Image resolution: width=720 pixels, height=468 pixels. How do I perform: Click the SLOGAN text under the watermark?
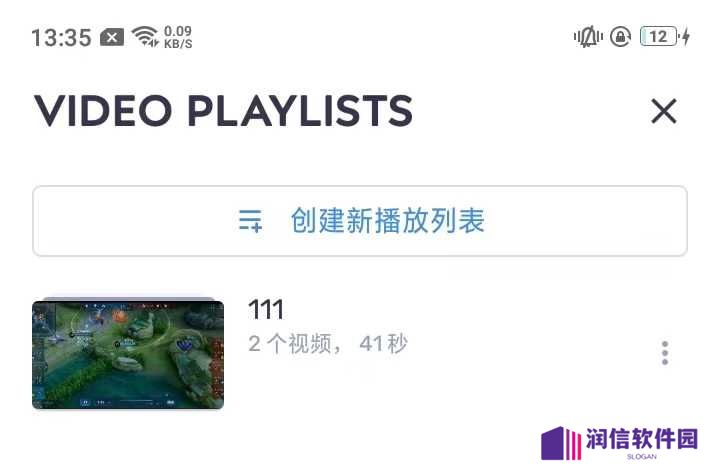pos(641,457)
